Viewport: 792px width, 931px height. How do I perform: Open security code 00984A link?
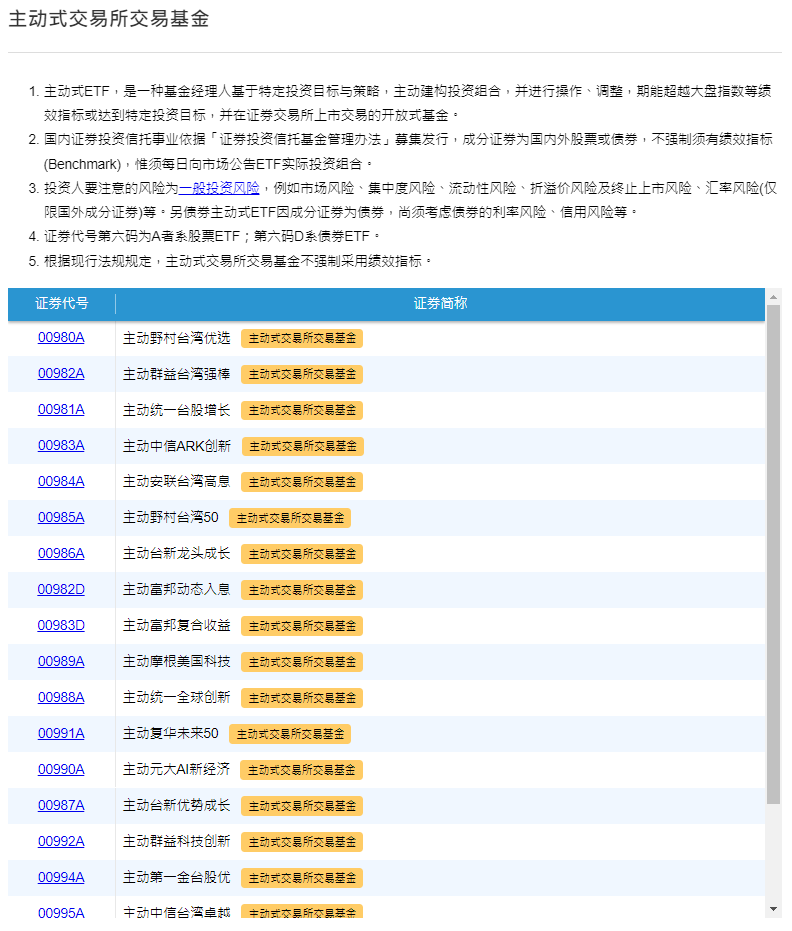(x=61, y=482)
